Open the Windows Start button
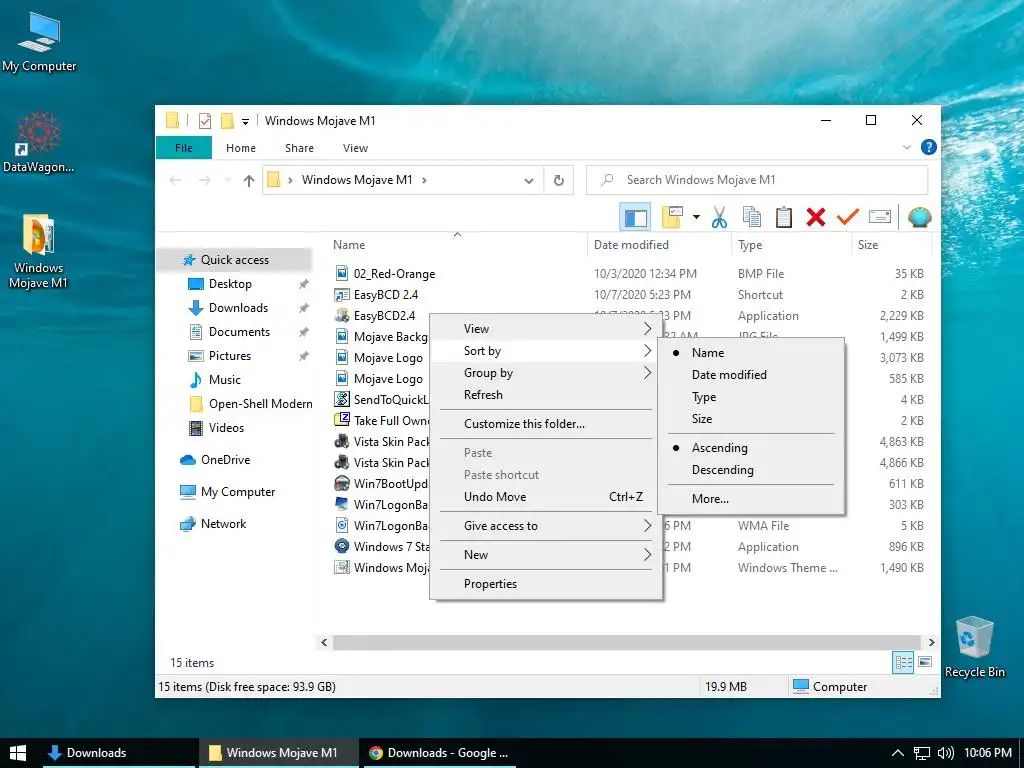Screen dimensions: 1024x768 tap(18, 753)
